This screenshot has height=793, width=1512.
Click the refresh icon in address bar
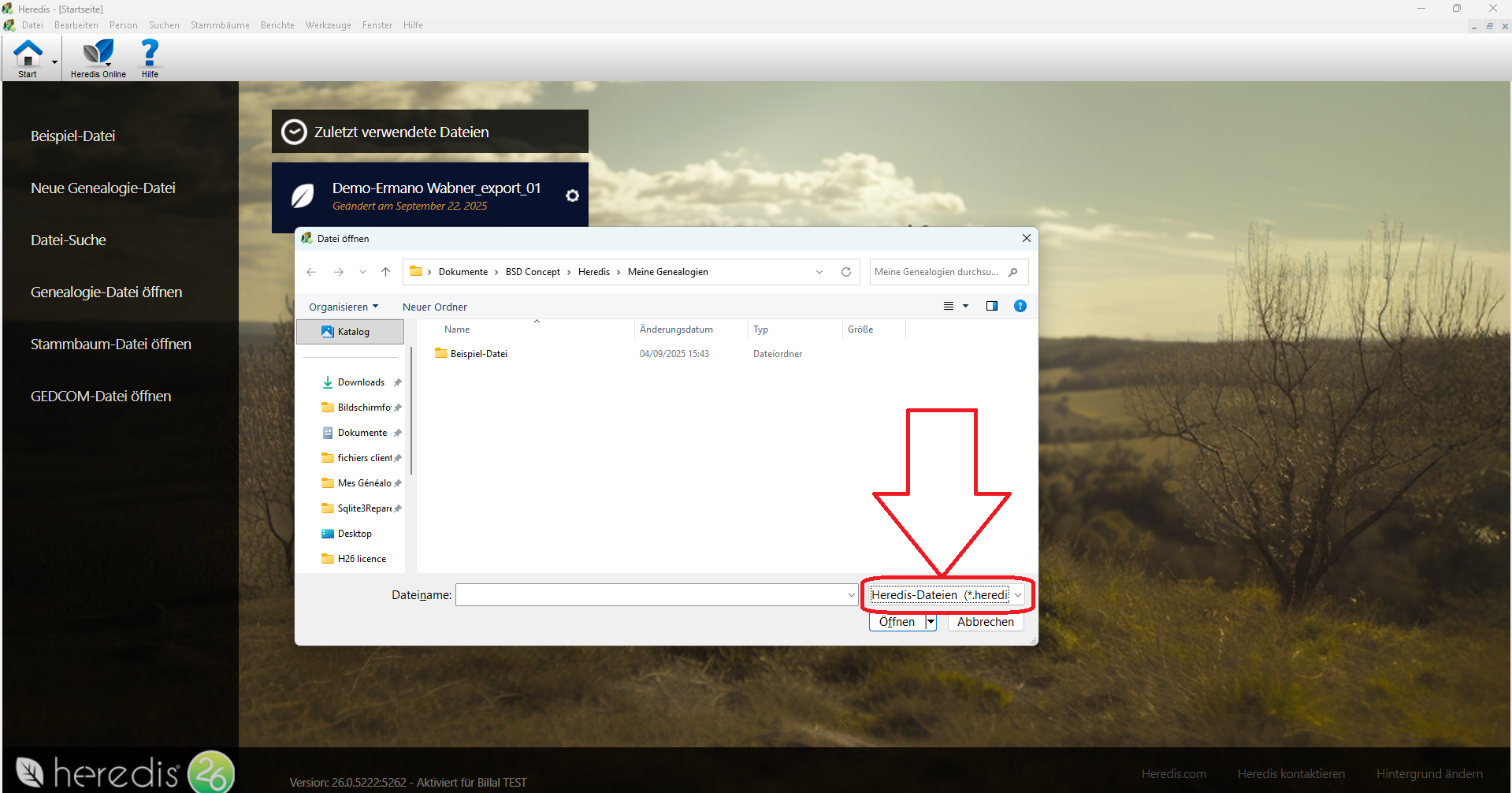pos(846,272)
